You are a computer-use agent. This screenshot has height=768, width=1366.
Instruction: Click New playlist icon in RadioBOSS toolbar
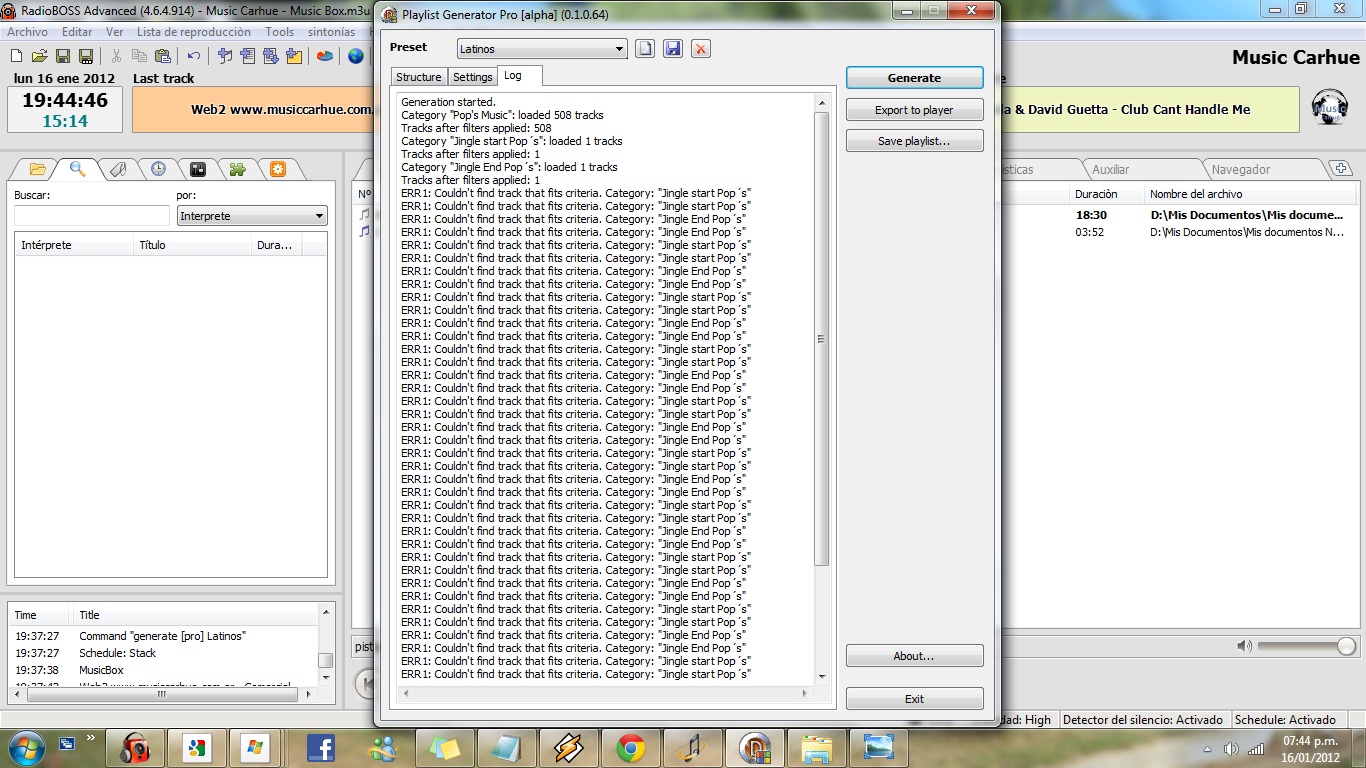pyautogui.click(x=17, y=56)
